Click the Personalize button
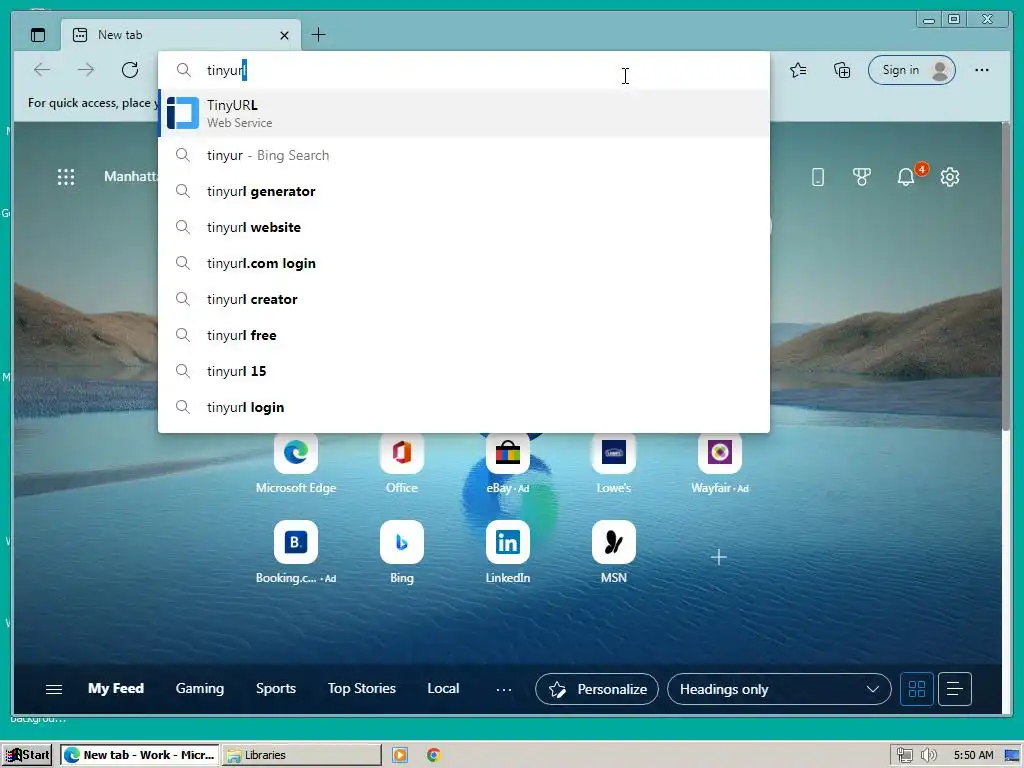1024x768 pixels. 597,689
